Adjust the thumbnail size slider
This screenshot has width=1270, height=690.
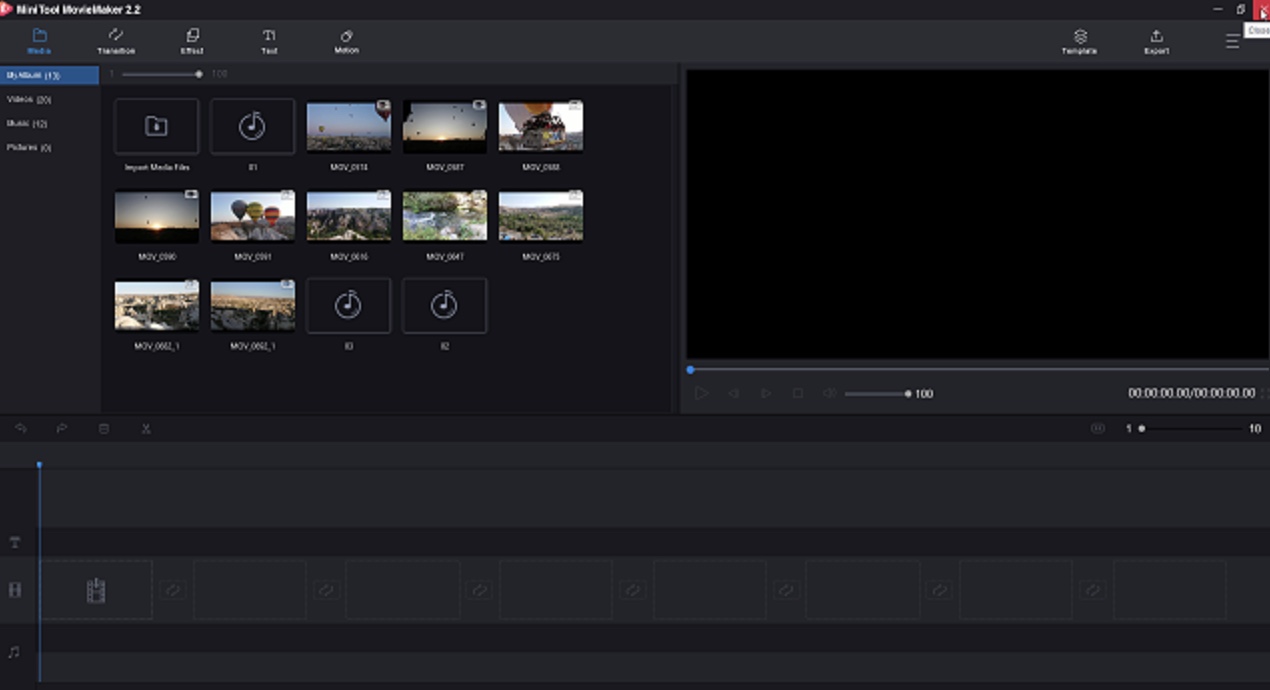(x=160, y=74)
